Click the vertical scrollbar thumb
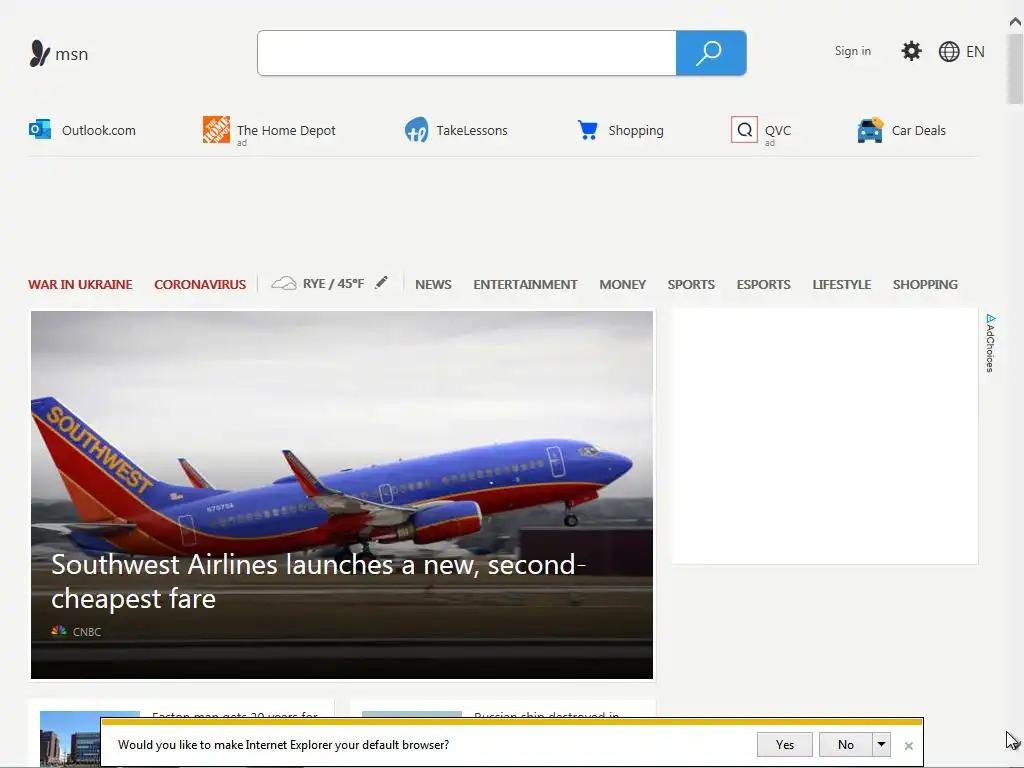The image size is (1024, 768). pyautogui.click(x=1015, y=68)
